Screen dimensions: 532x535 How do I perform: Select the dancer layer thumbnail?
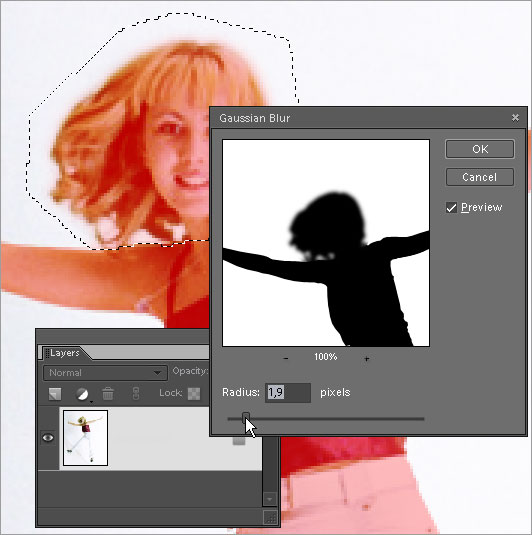click(x=85, y=438)
